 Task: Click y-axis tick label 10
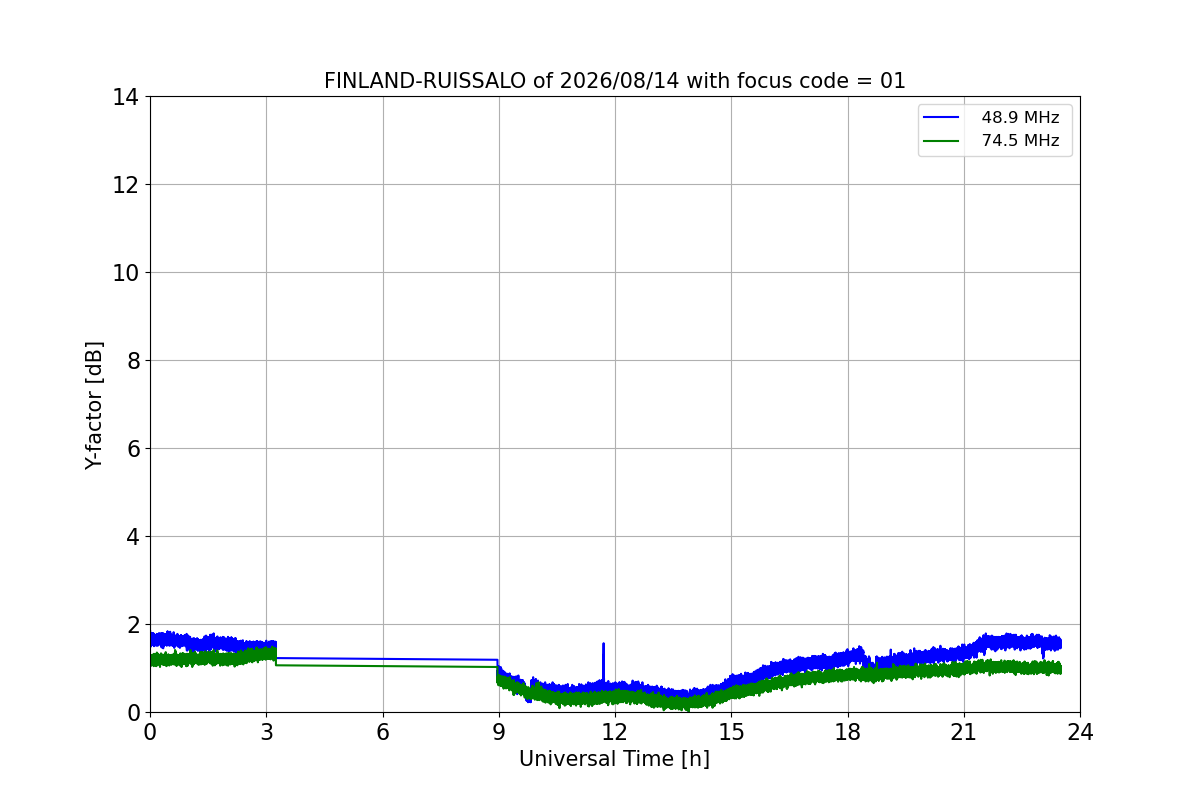(125, 273)
